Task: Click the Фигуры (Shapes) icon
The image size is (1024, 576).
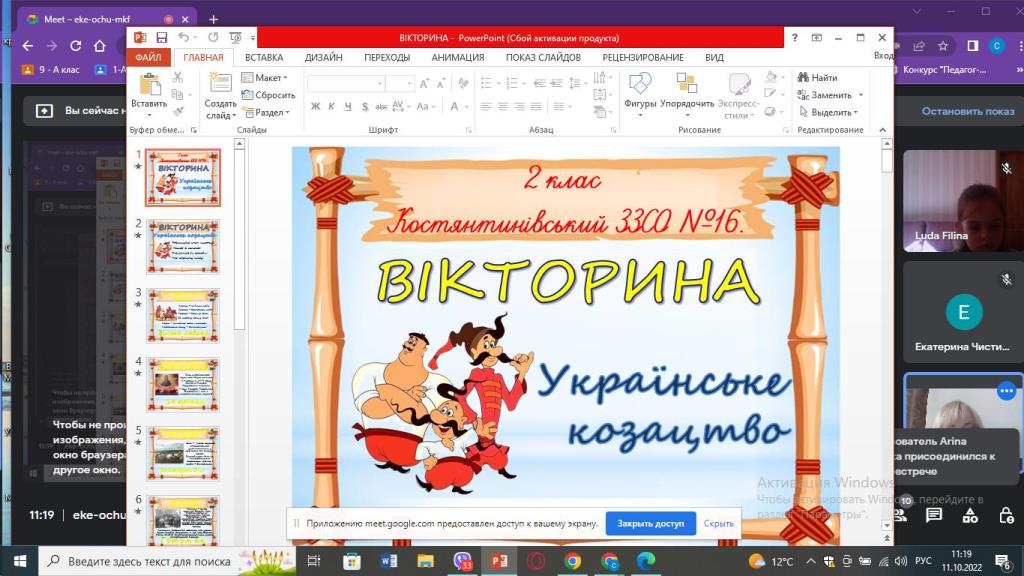Action: coord(639,84)
